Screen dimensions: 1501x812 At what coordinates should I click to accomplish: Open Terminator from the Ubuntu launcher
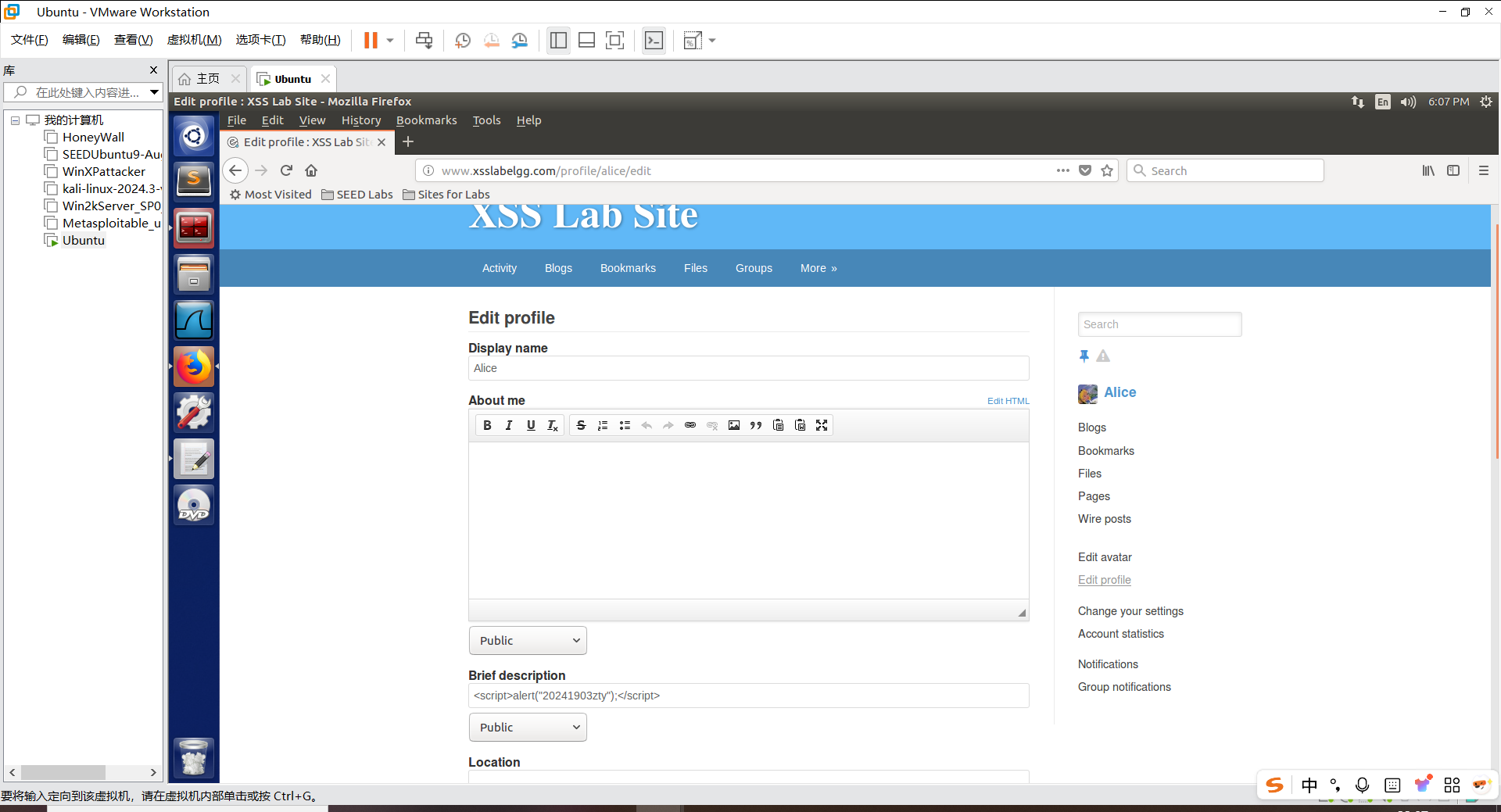tap(194, 227)
